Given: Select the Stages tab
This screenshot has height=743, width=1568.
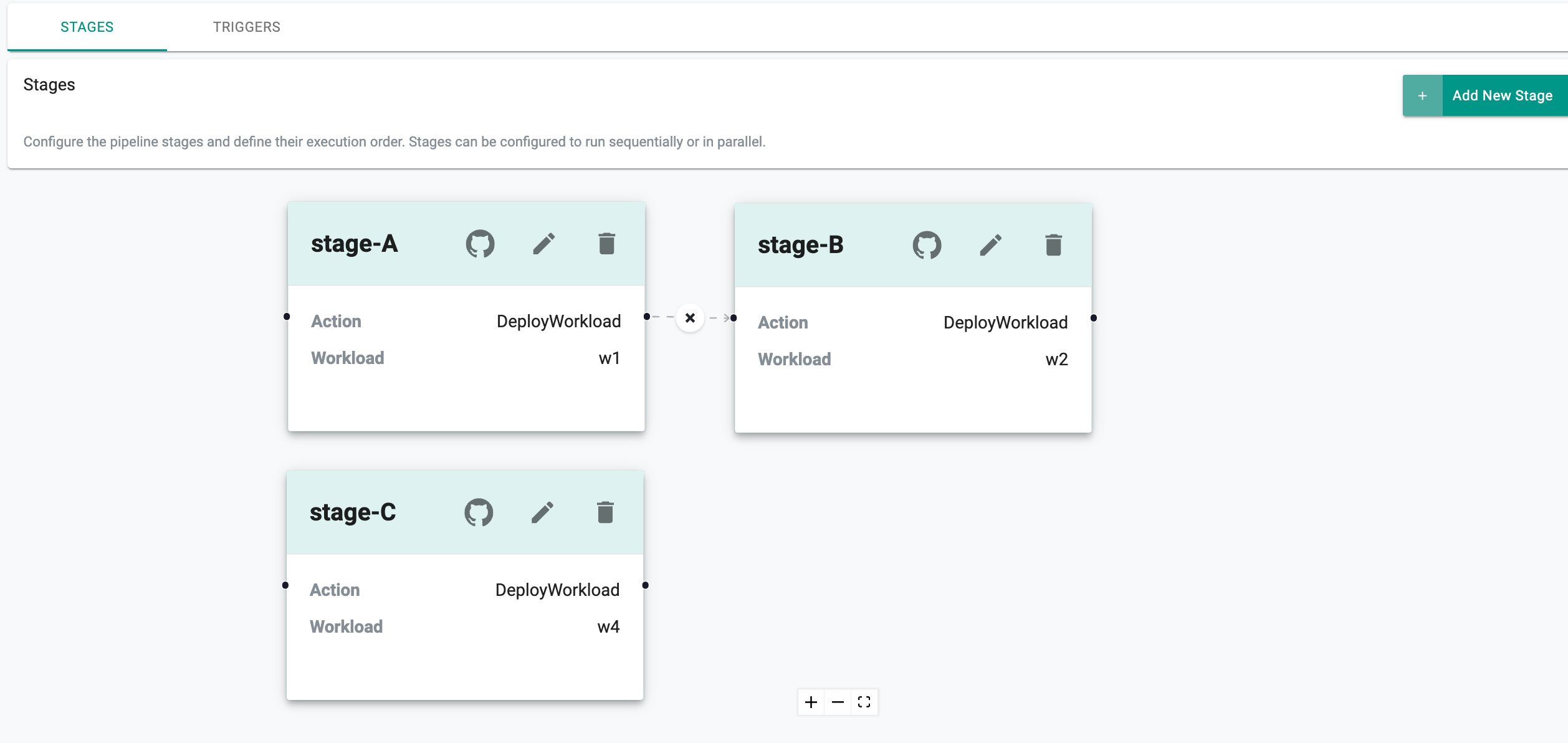Looking at the screenshot, I should [x=87, y=27].
